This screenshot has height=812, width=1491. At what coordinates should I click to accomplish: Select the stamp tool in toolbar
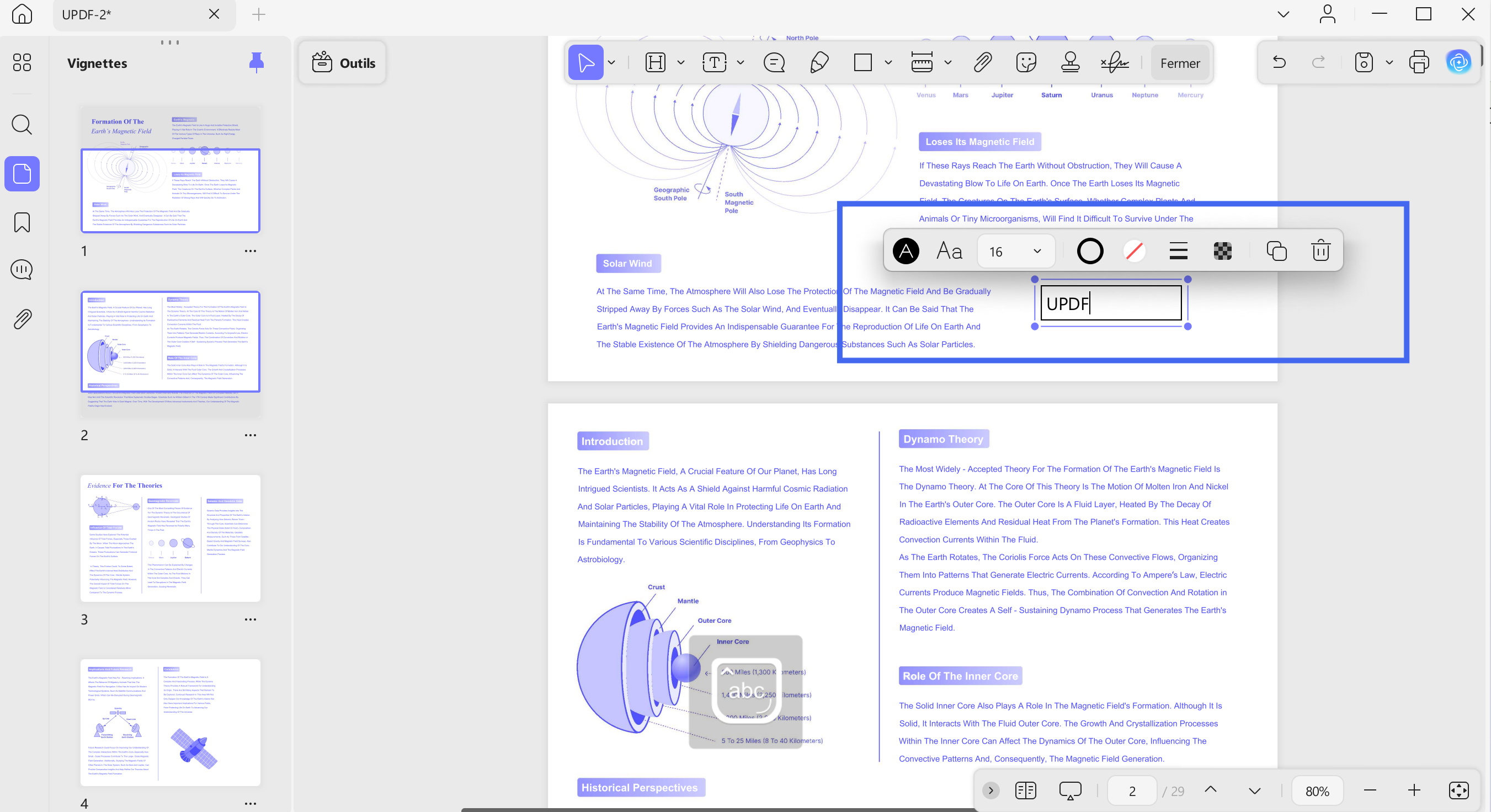1070,62
